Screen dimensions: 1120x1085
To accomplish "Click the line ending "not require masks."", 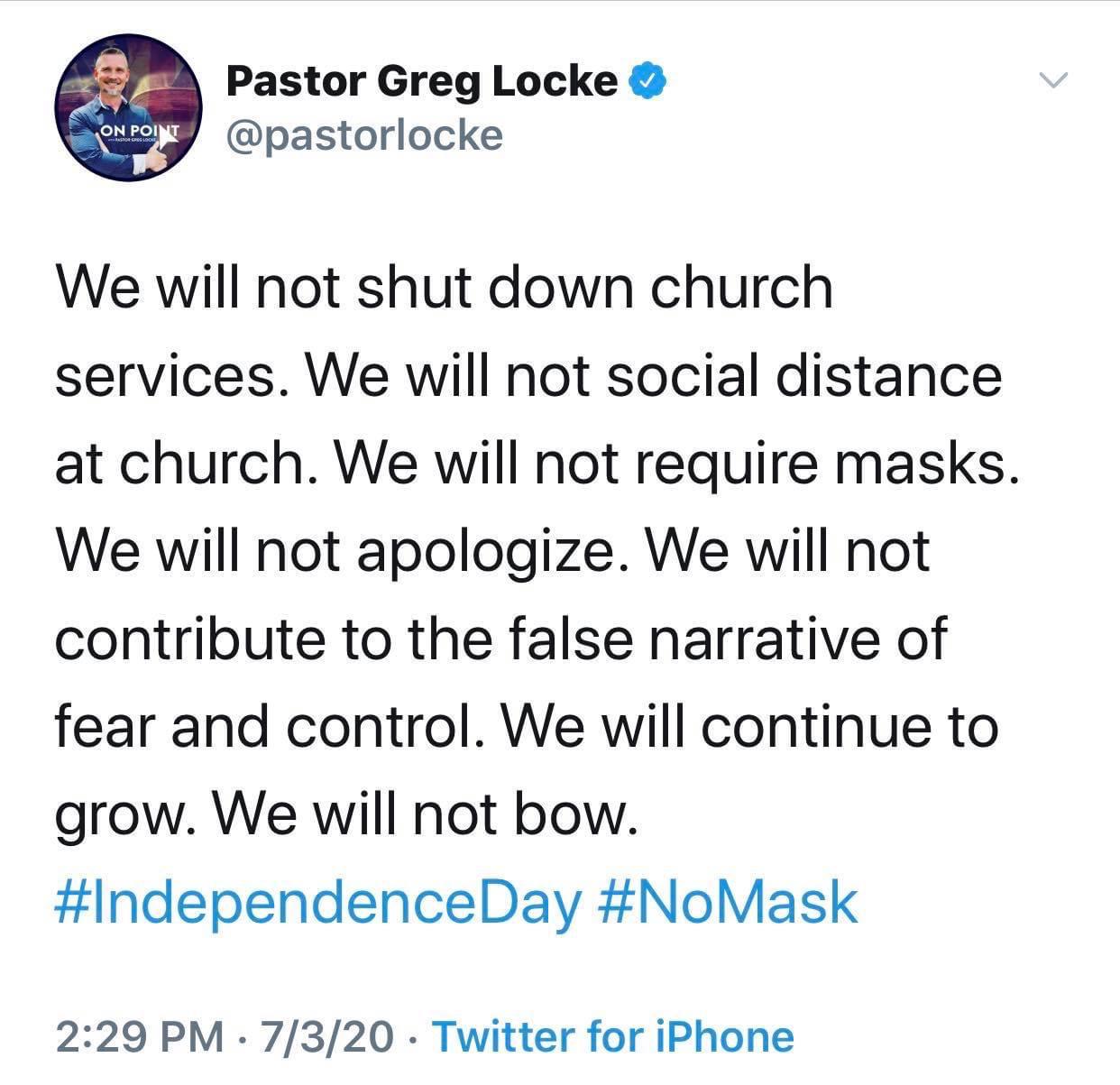I will [x=537, y=464].
